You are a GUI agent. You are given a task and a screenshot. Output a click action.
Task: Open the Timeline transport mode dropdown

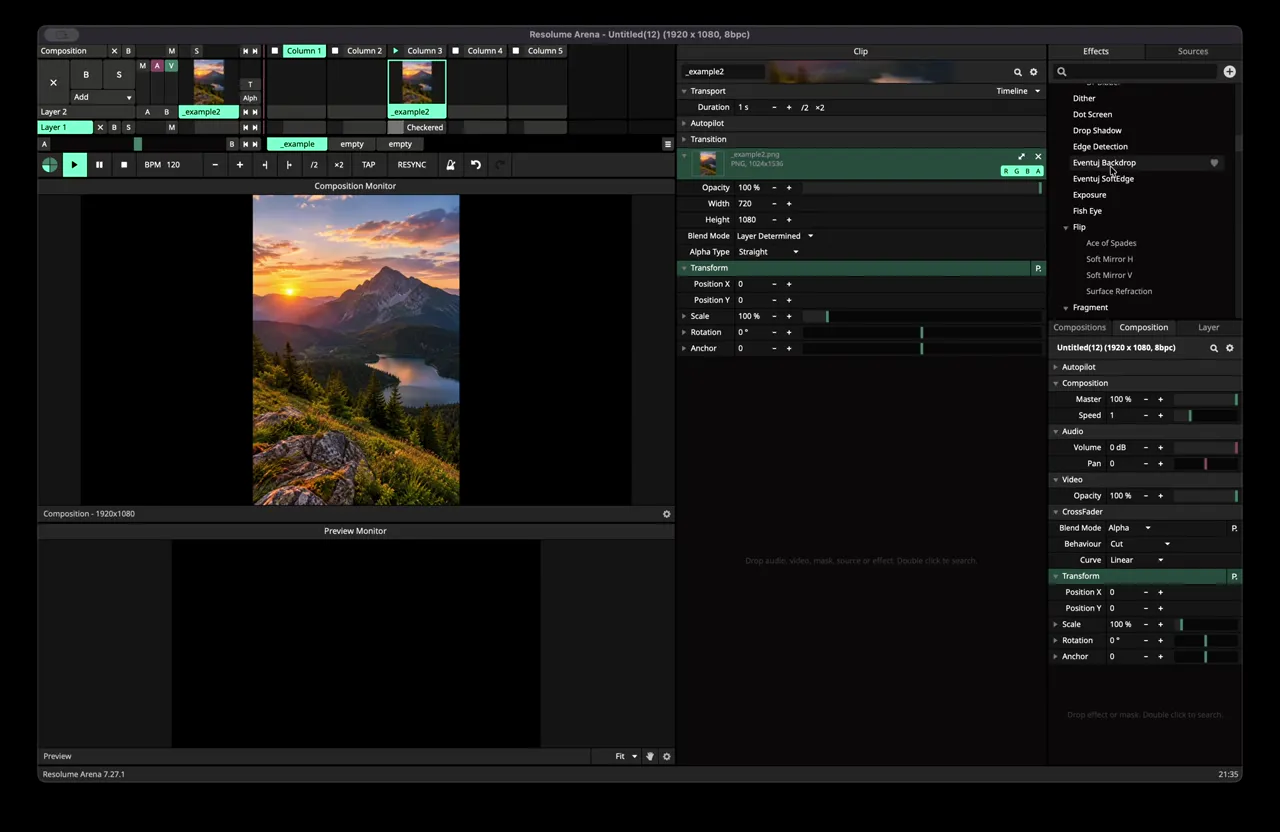[x=1018, y=91]
